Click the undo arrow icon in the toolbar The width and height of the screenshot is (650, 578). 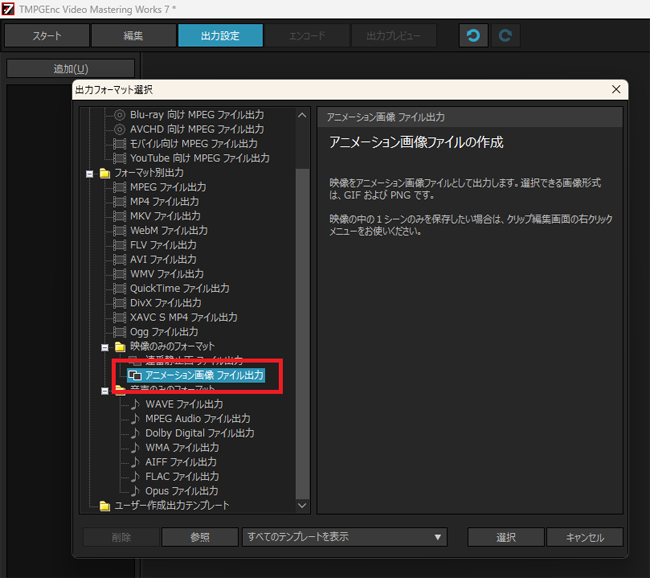coord(473,36)
